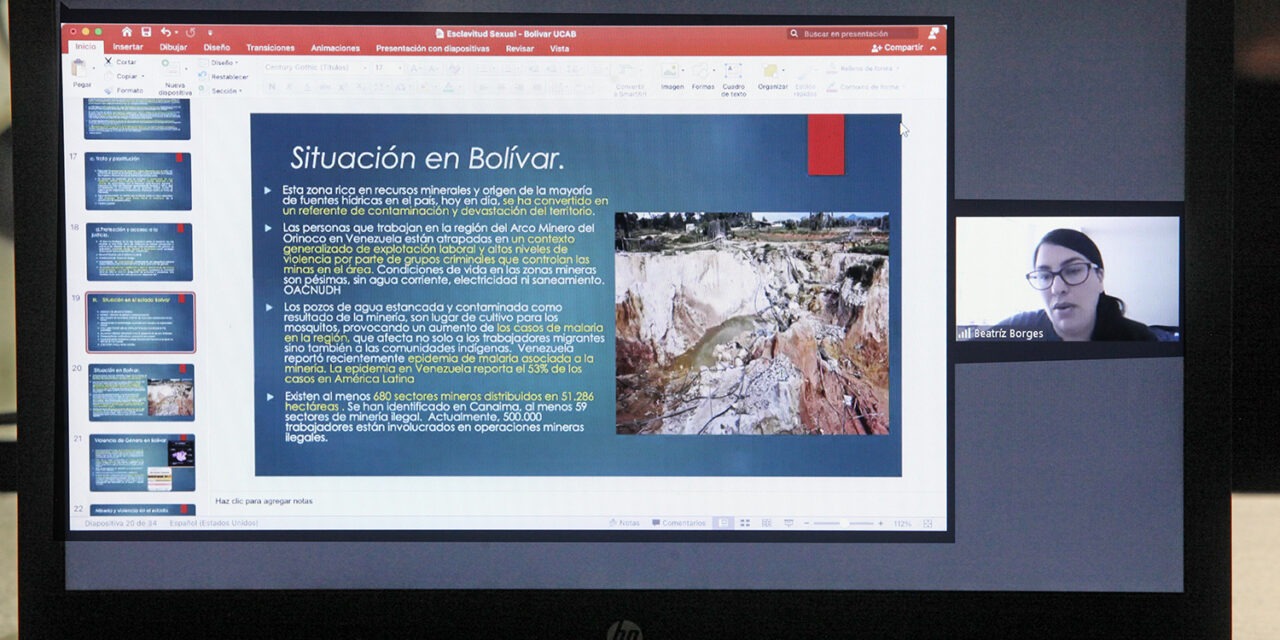
Task: Click the zoom slider in status bar
Action: click(x=844, y=524)
